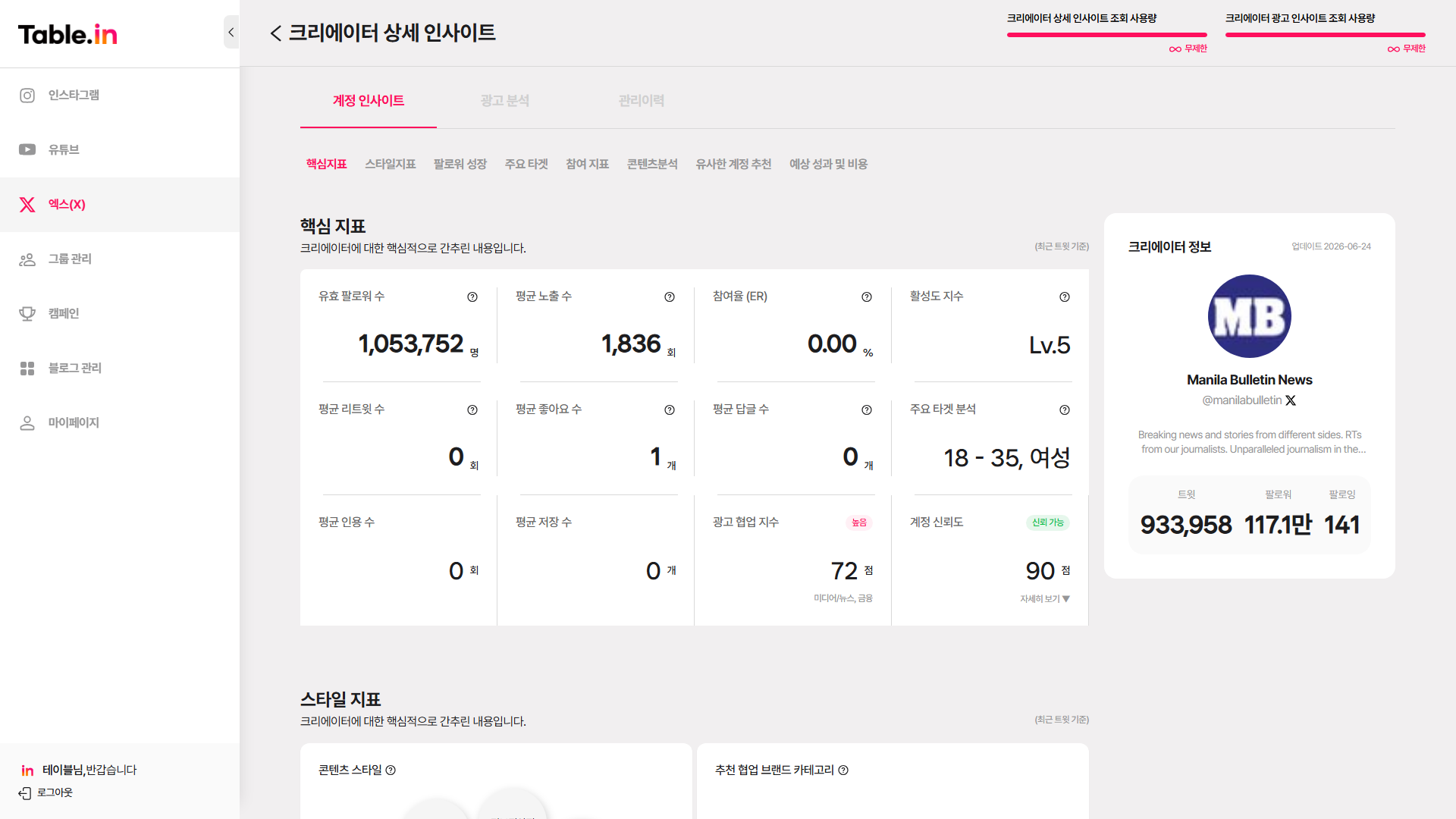Click the help icon next to 평균 노출 수

click(670, 297)
